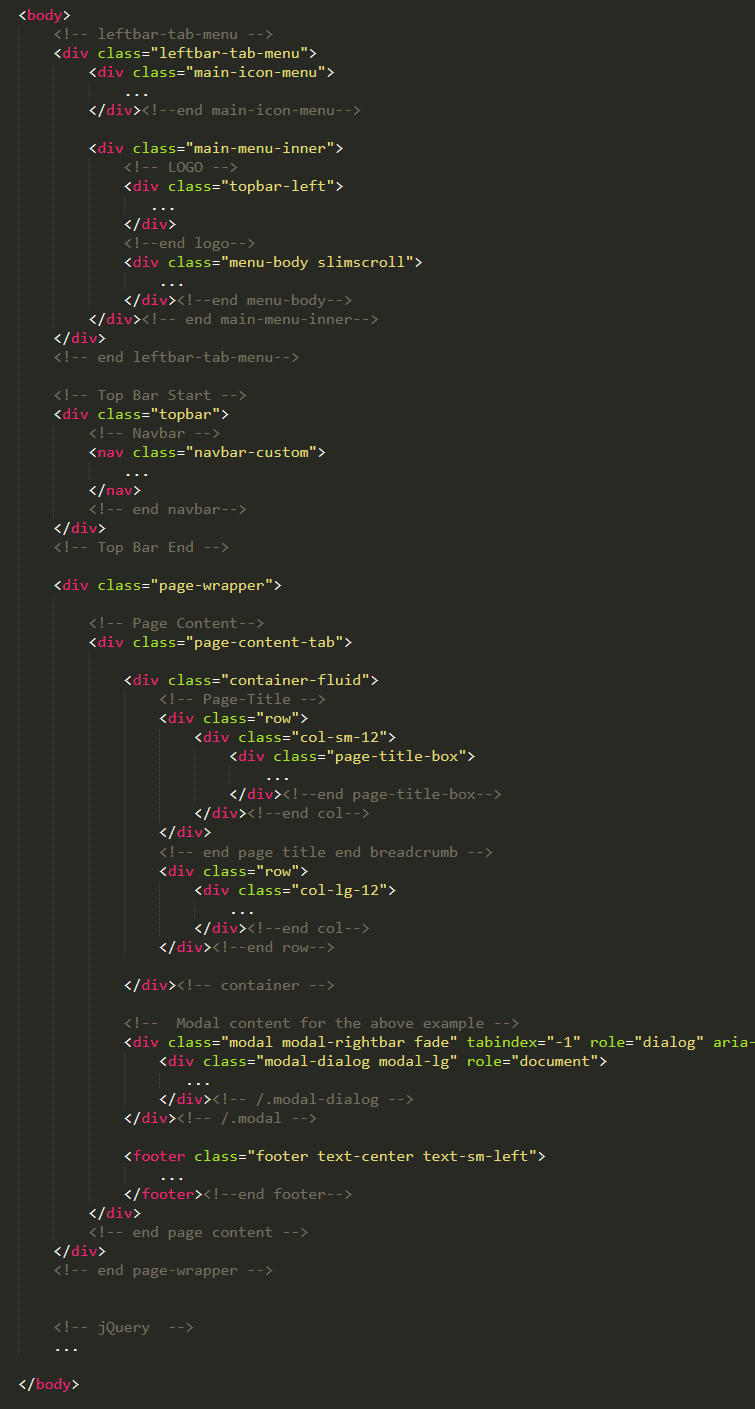
Task: Click the "<!-- end leftbar-tab-menu-->" comment
Action: (x=177, y=357)
